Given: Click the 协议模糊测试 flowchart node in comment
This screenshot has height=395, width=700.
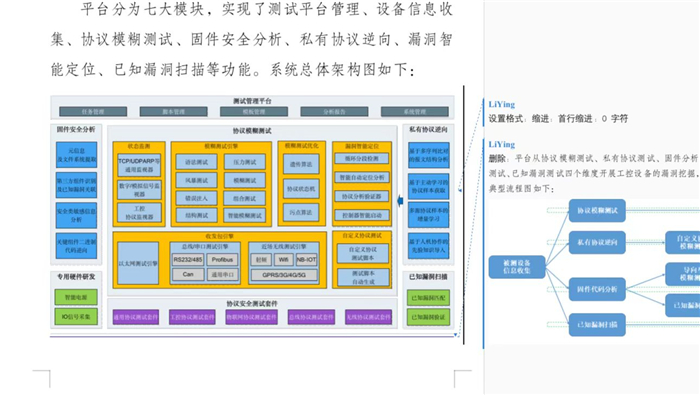Looking at the screenshot, I should pos(597,211).
